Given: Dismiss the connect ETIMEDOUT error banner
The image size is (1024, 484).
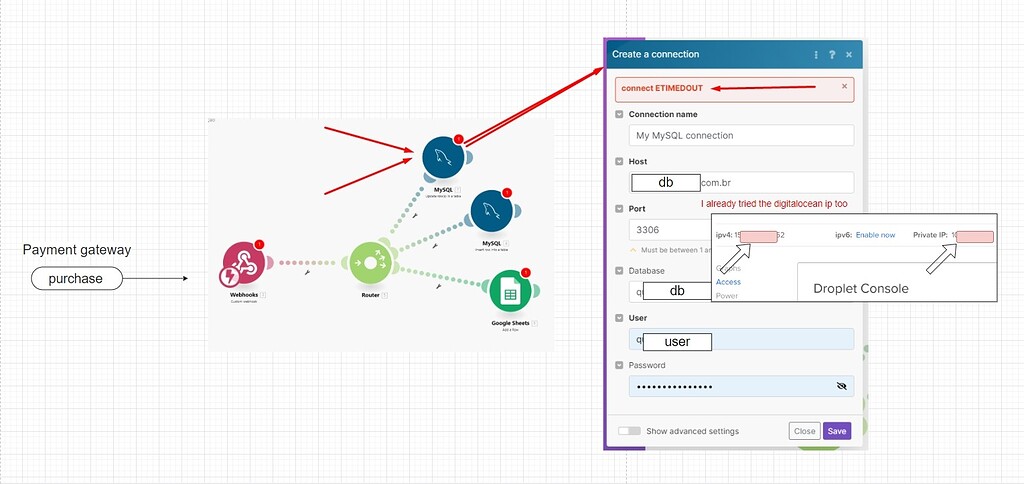Looking at the screenshot, I should 844,87.
